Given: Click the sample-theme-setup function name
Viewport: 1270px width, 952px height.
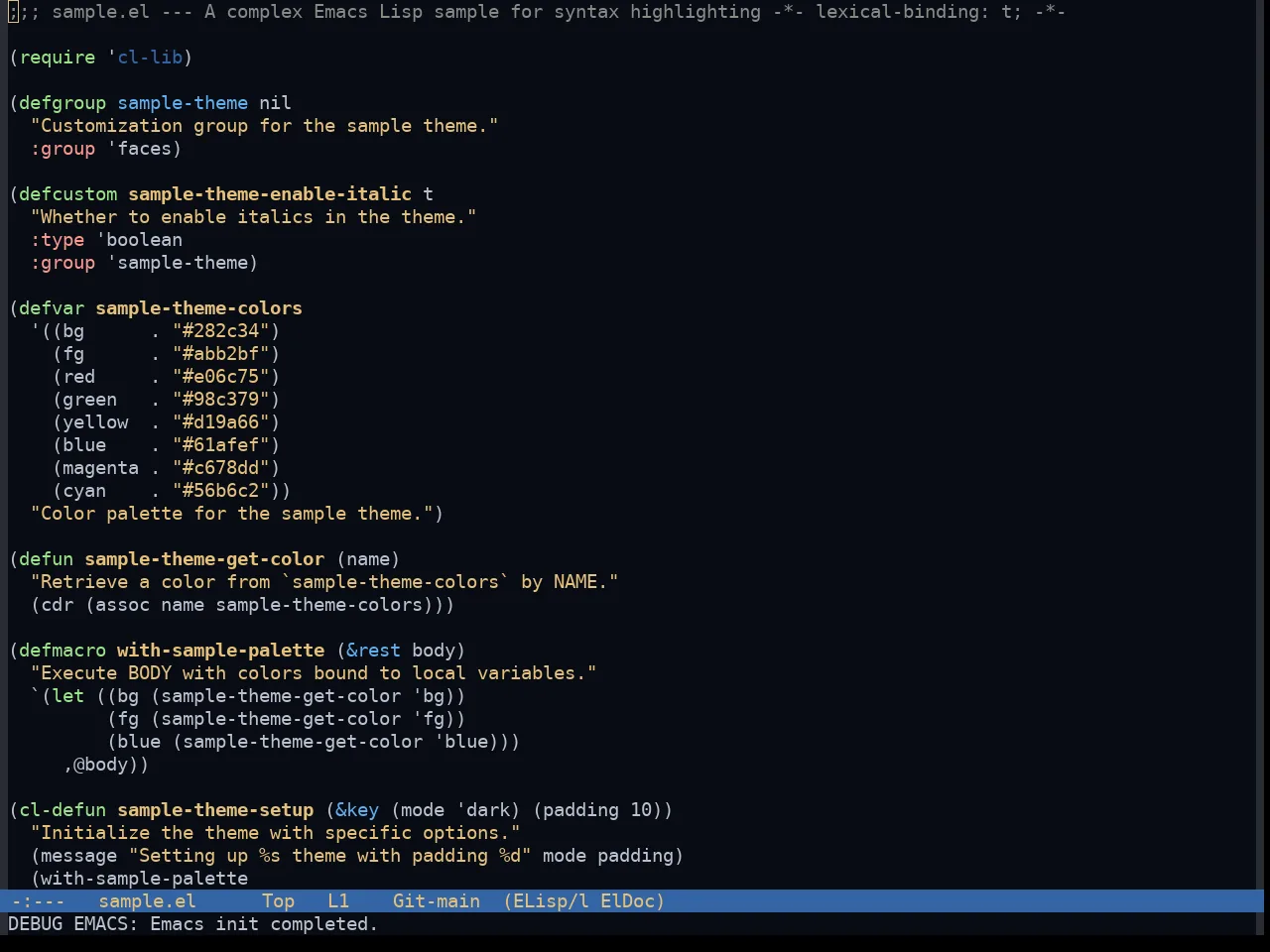Looking at the screenshot, I should pyautogui.click(x=215, y=810).
